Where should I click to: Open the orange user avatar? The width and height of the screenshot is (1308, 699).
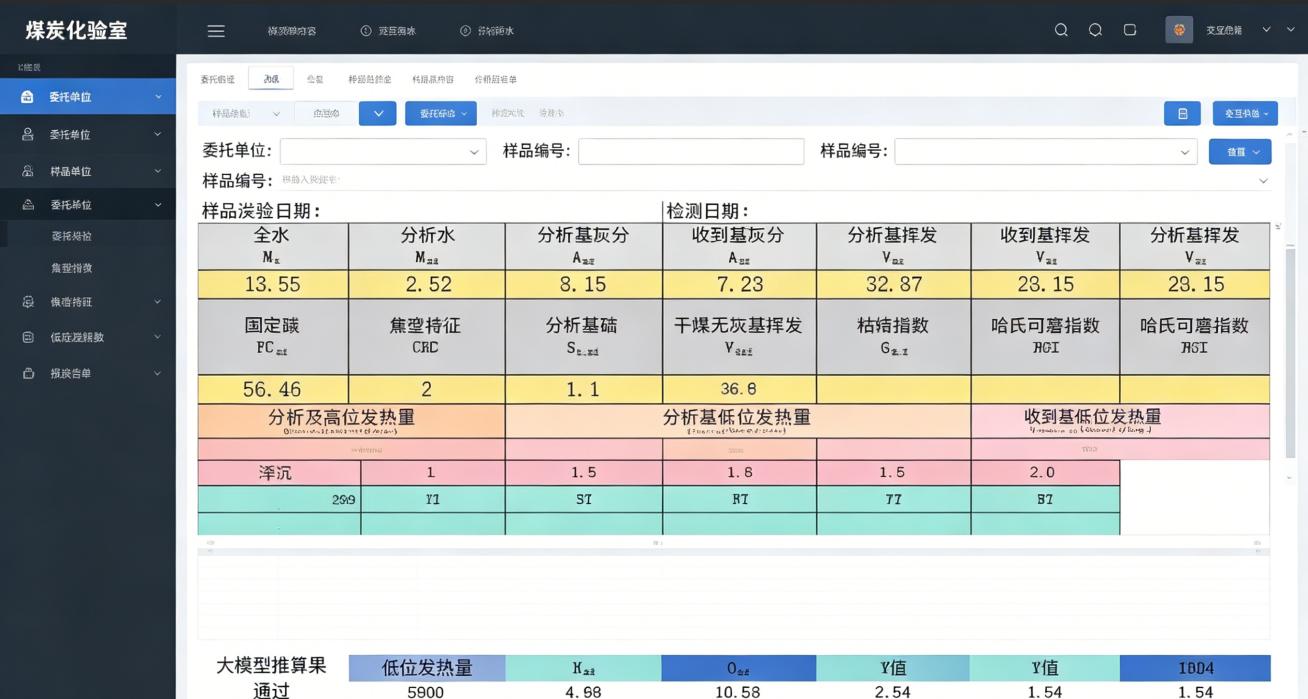(1179, 30)
